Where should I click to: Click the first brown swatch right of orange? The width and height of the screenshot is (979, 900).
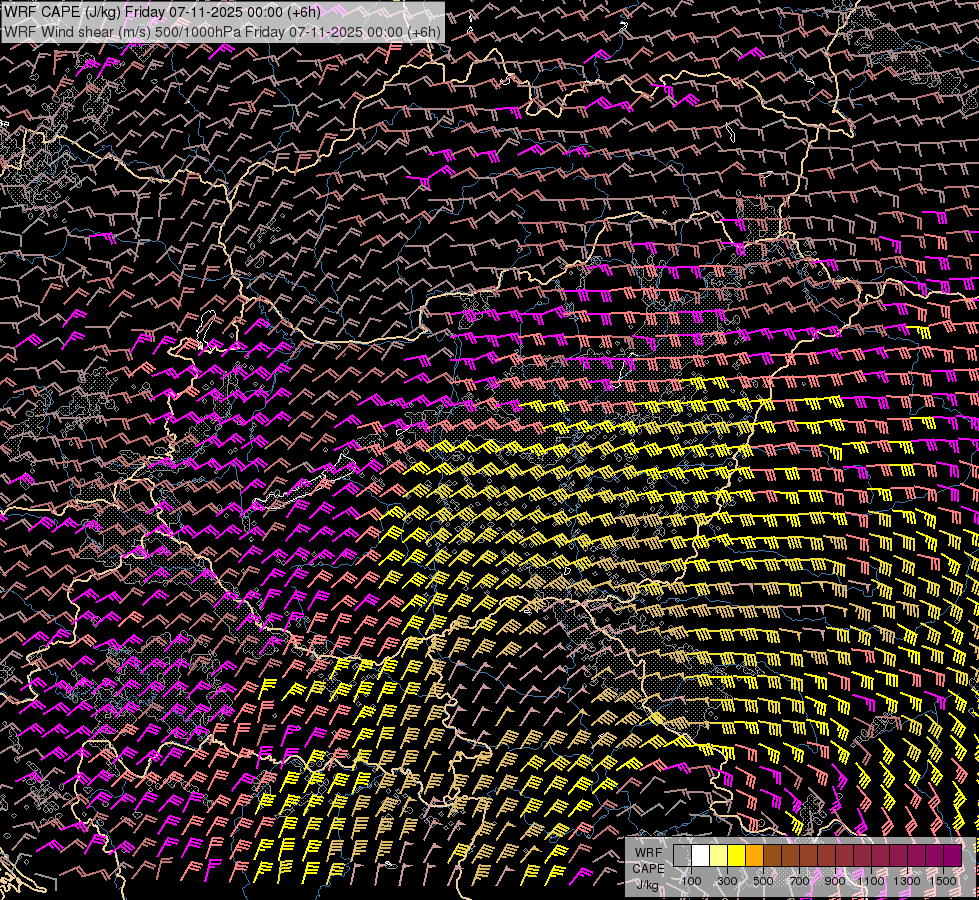click(x=772, y=856)
